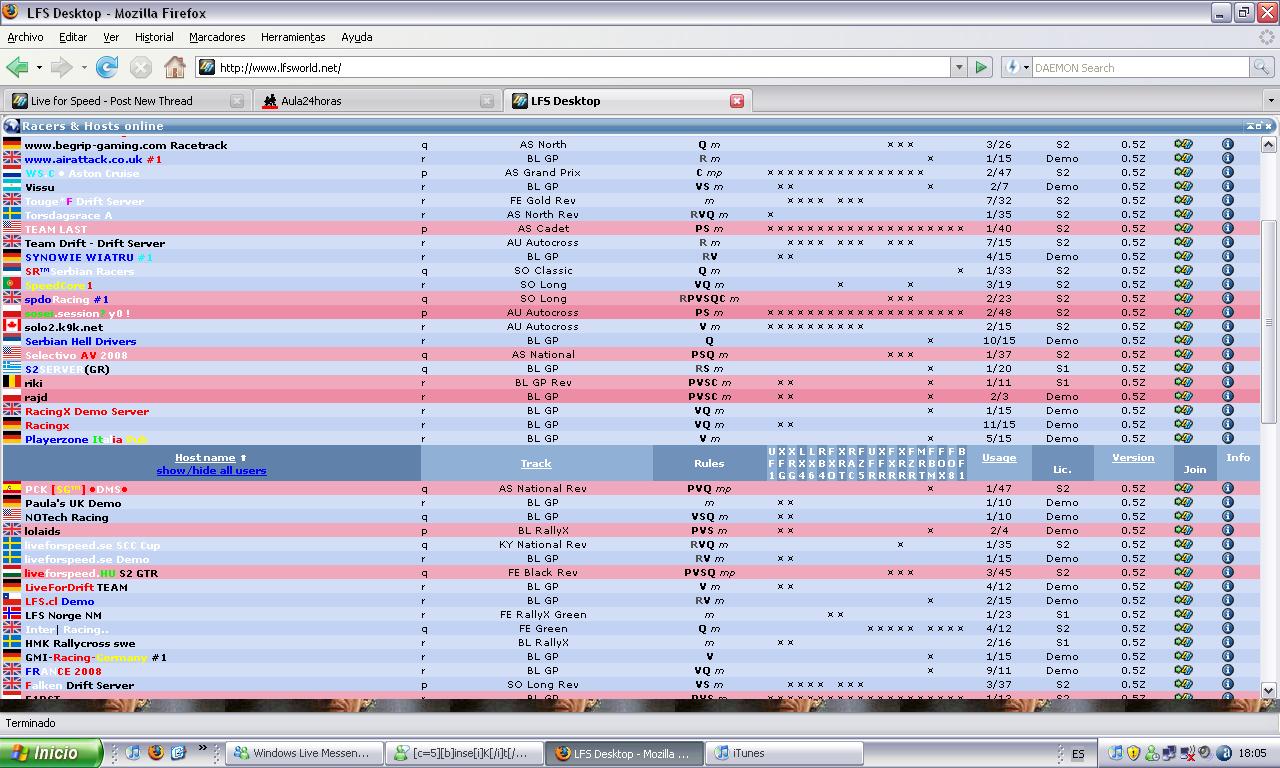
Task: Join the www.begrip-gaming.com Racetrack host
Action: click(x=1183, y=145)
